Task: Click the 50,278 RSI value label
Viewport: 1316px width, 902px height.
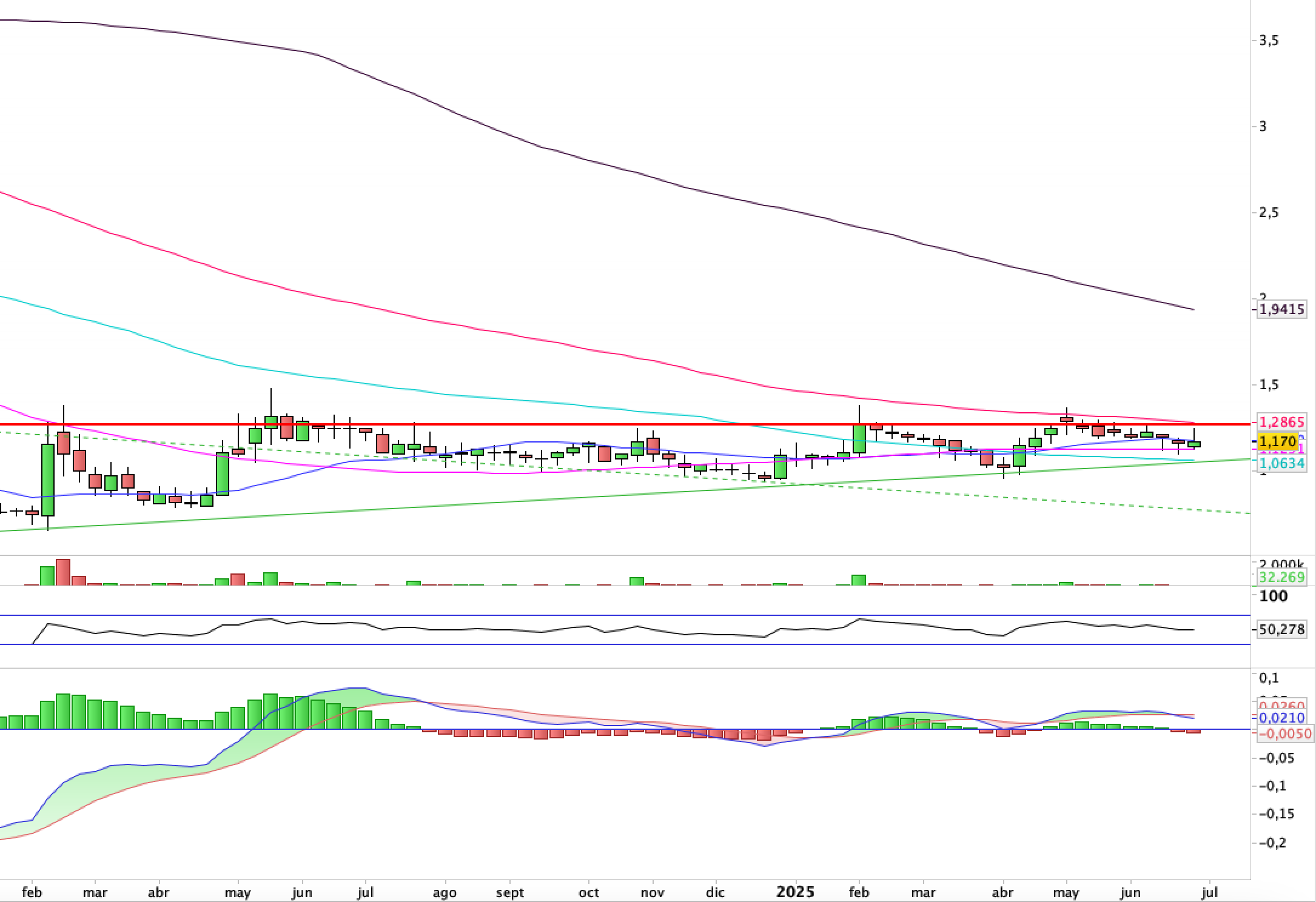Action: click(1282, 630)
